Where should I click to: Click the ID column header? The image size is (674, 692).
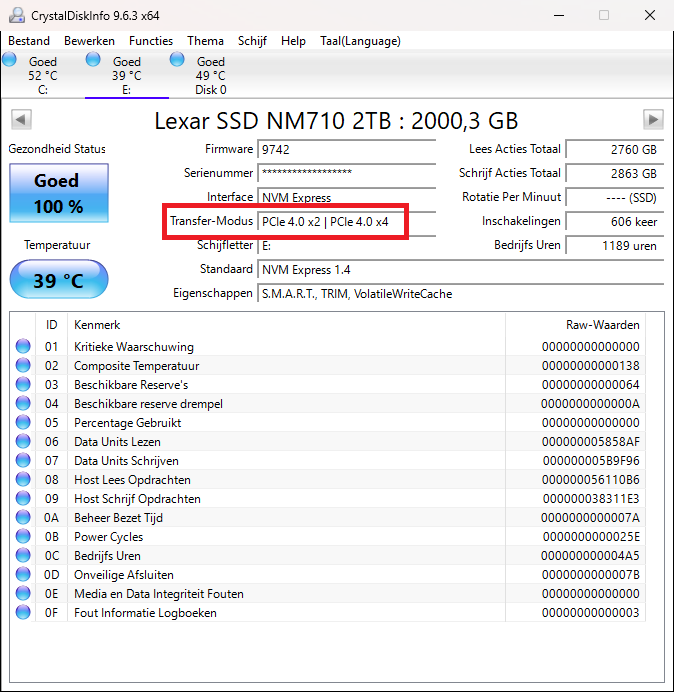click(52, 325)
